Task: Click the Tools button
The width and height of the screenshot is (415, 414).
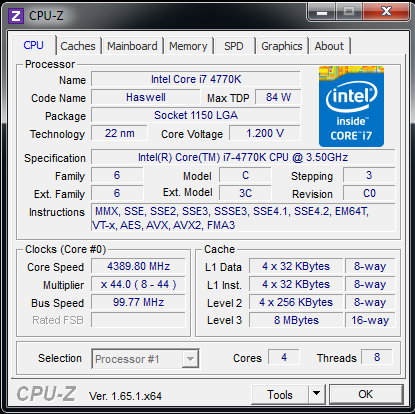Action: (280, 394)
